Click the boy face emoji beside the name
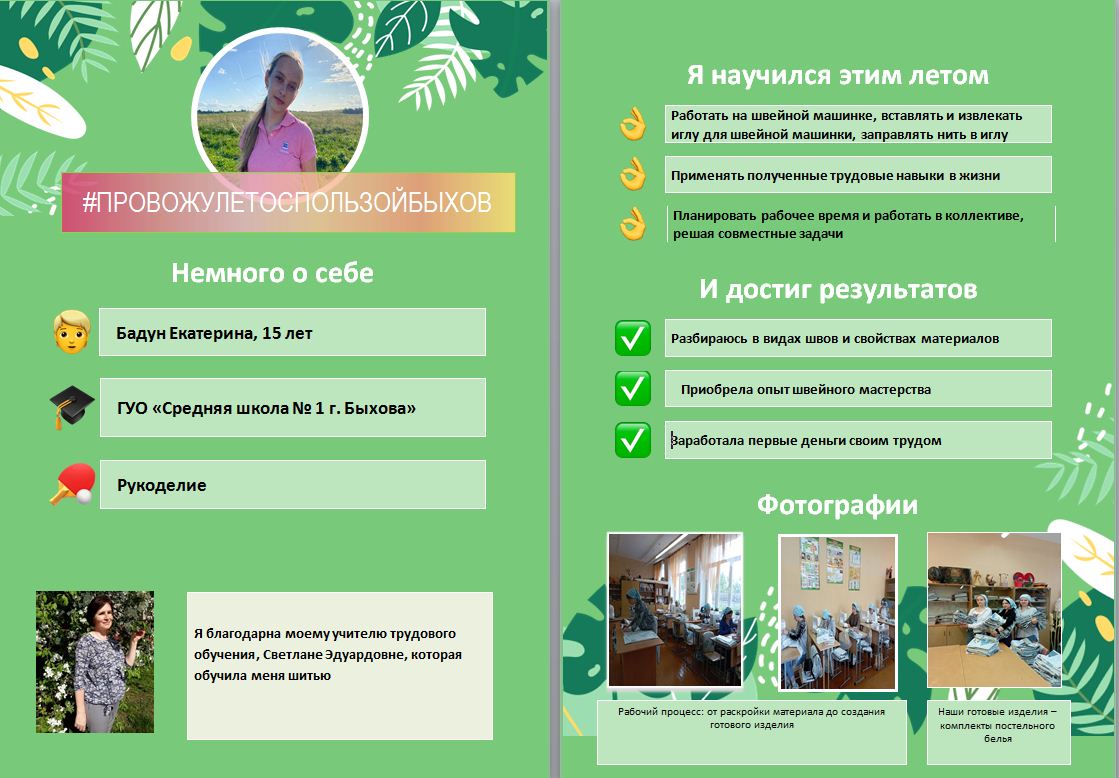Viewport: 1119px width, 778px height. [71, 332]
